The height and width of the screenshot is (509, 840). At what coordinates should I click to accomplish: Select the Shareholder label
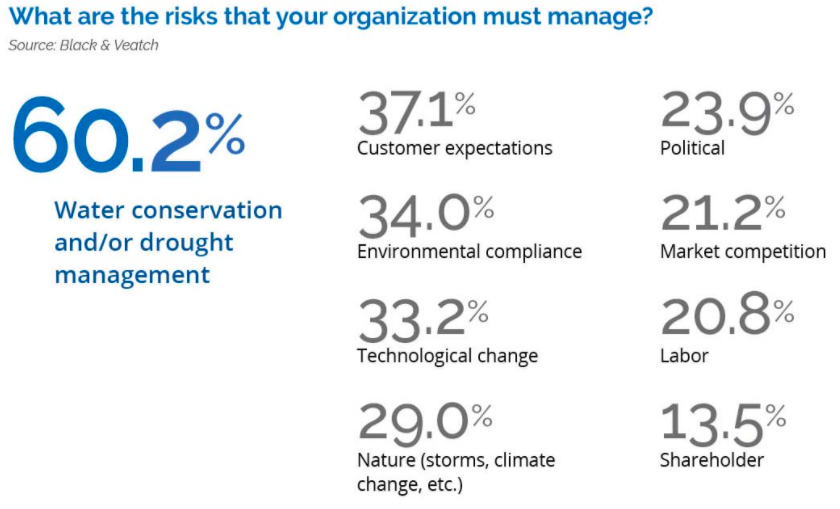tap(711, 460)
